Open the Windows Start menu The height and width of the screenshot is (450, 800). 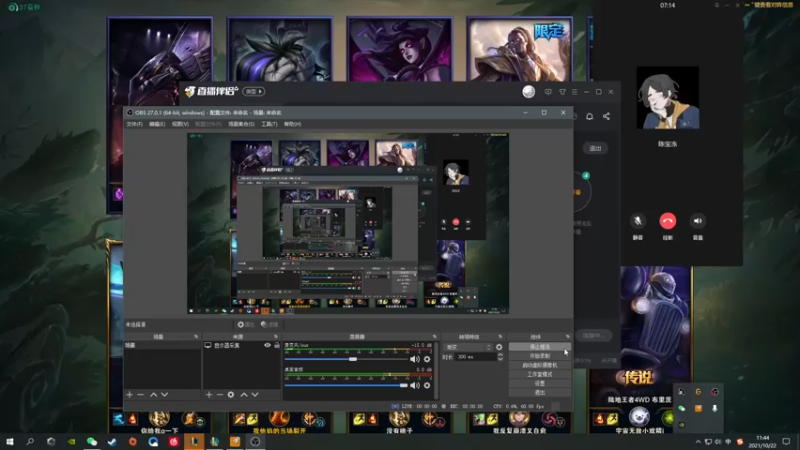click(x=10, y=442)
